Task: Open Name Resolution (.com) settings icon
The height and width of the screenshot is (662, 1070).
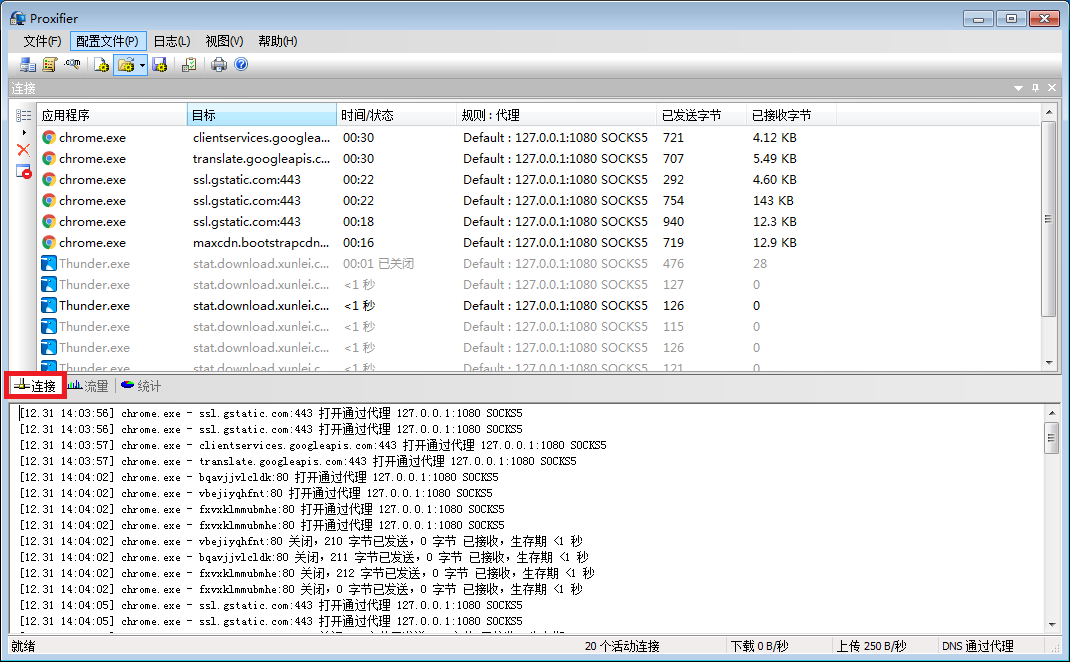Action: [72, 65]
